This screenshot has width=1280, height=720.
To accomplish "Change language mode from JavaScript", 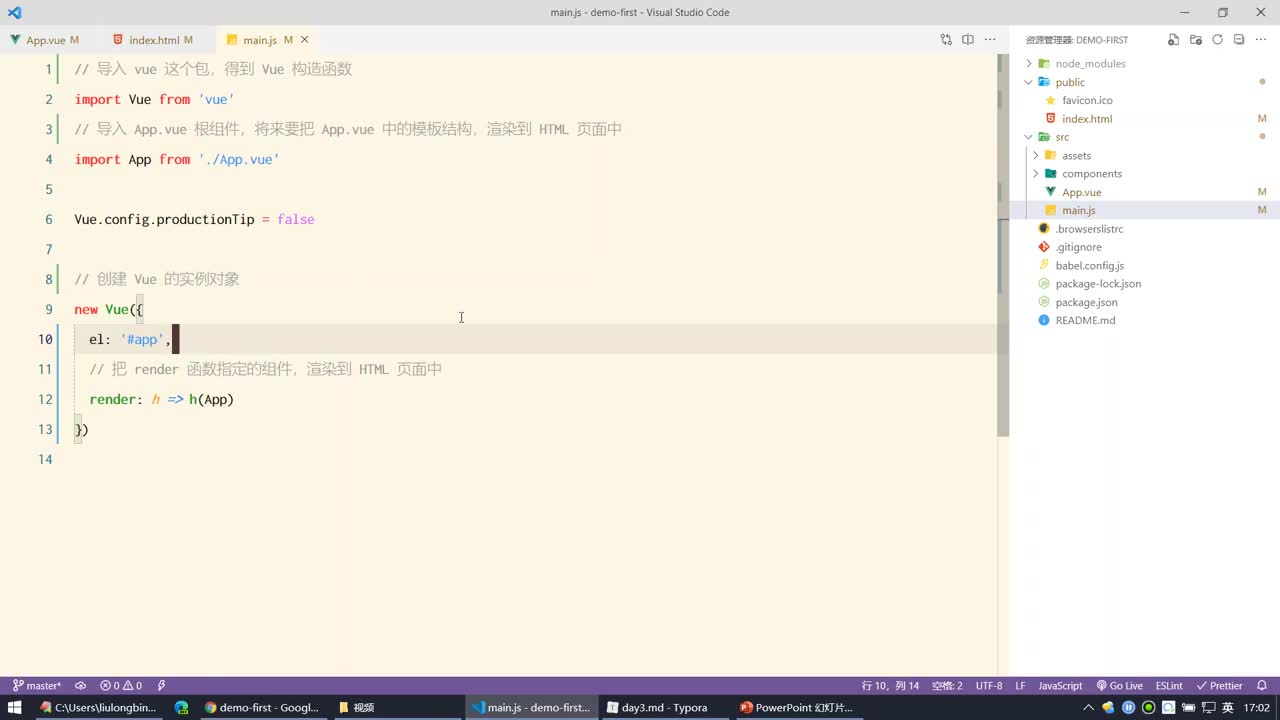I will [x=1060, y=686].
